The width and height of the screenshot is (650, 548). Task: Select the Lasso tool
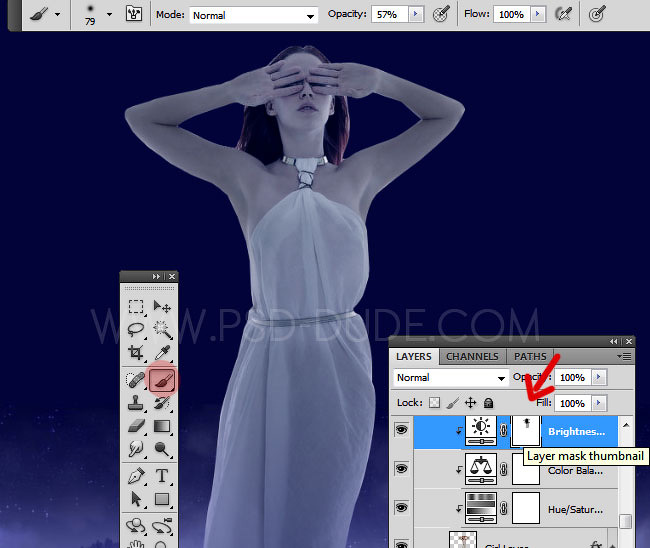[x=136, y=330]
